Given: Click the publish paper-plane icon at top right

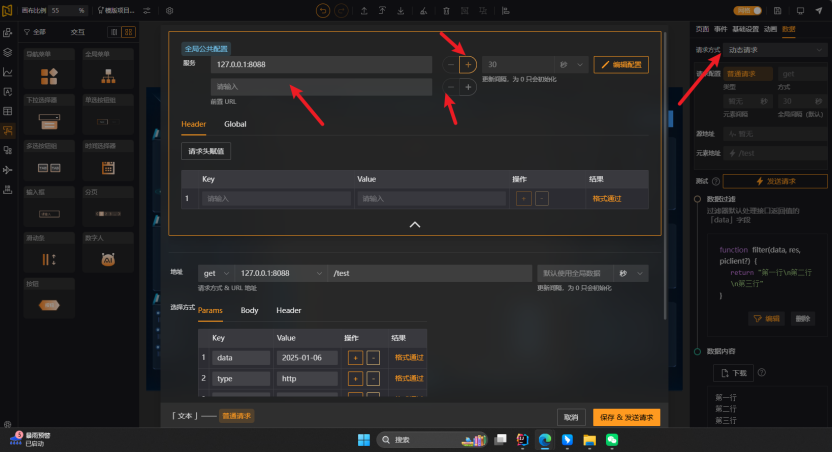Looking at the screenshot, I should (819, 11).
